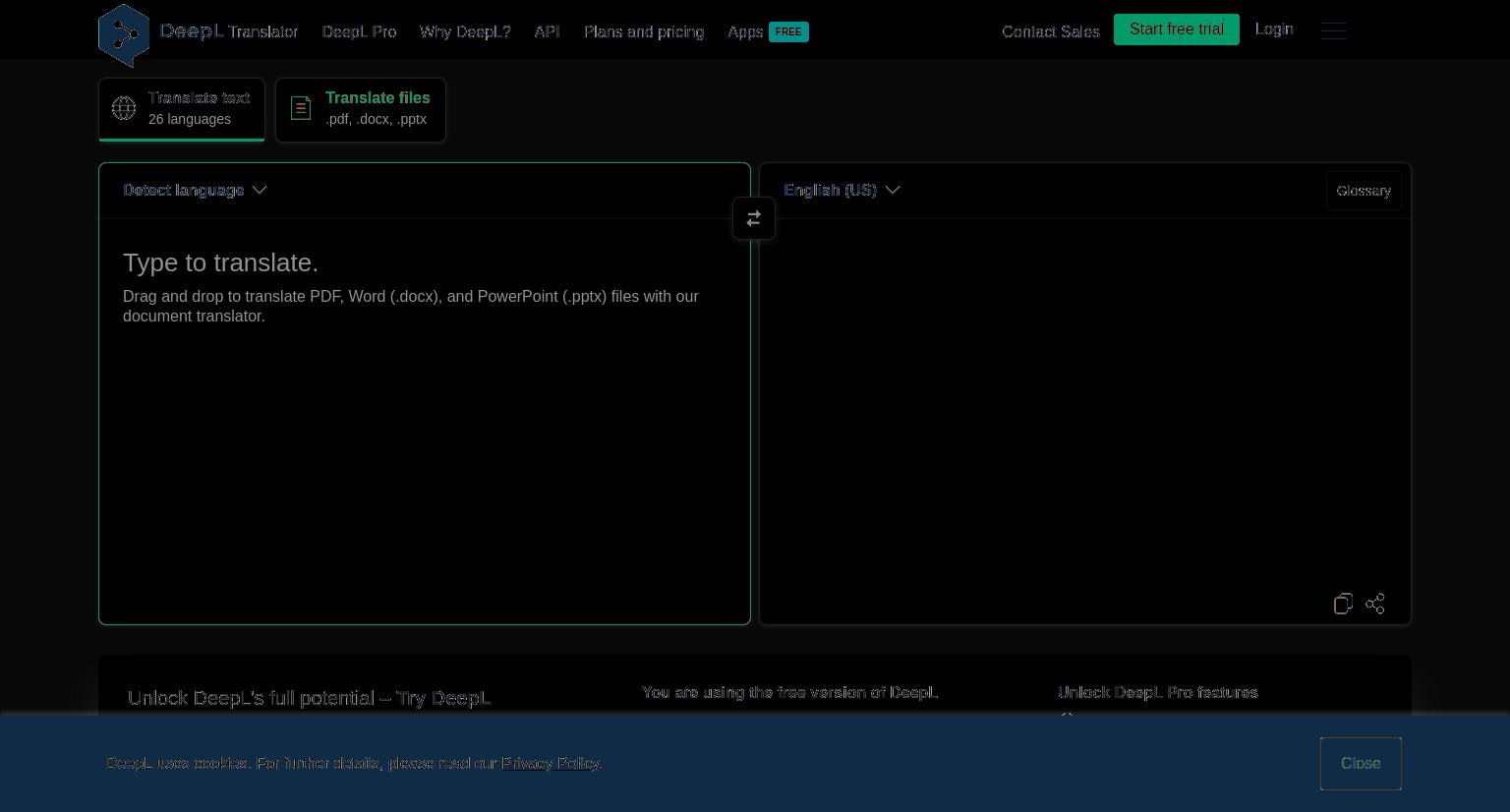Screen dimensions: 1510x812
Task: Open the DeepL Pro menu item
Action: (359, 32)
